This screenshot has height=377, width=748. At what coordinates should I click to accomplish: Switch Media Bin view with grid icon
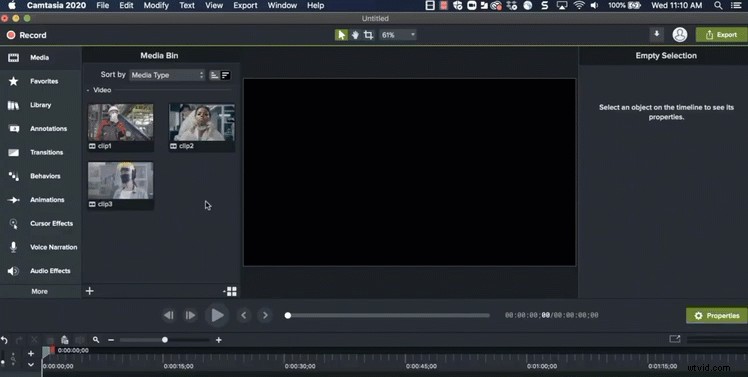pyautogui.click(x=230, y=291)
